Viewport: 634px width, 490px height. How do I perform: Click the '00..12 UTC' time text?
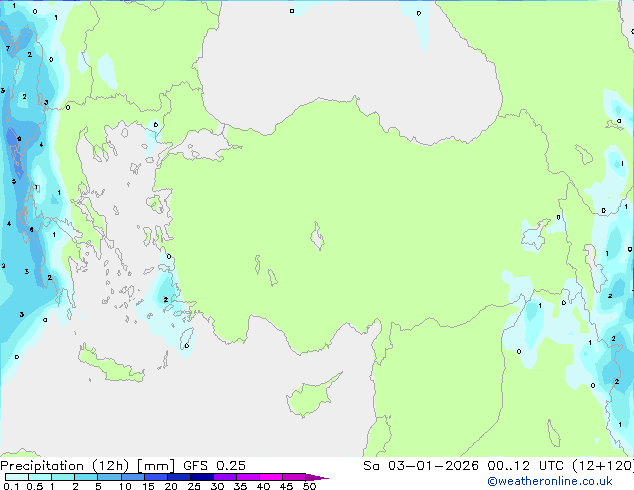tap(526, 466)
